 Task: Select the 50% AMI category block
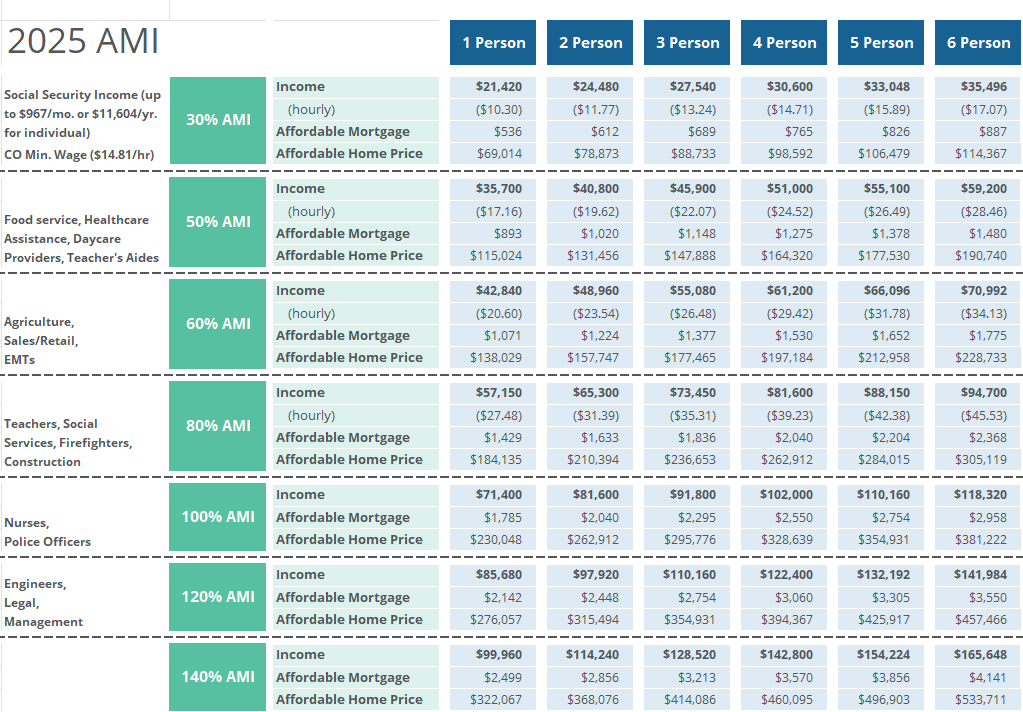[x=216, y=221]
